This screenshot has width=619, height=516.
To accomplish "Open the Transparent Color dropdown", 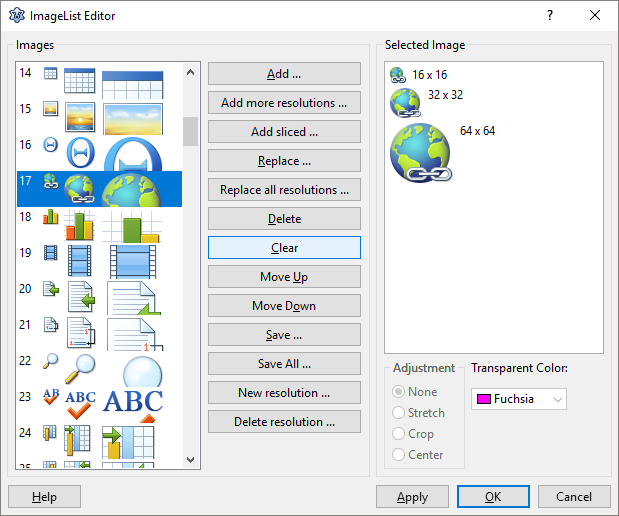I will pos(558,399).
